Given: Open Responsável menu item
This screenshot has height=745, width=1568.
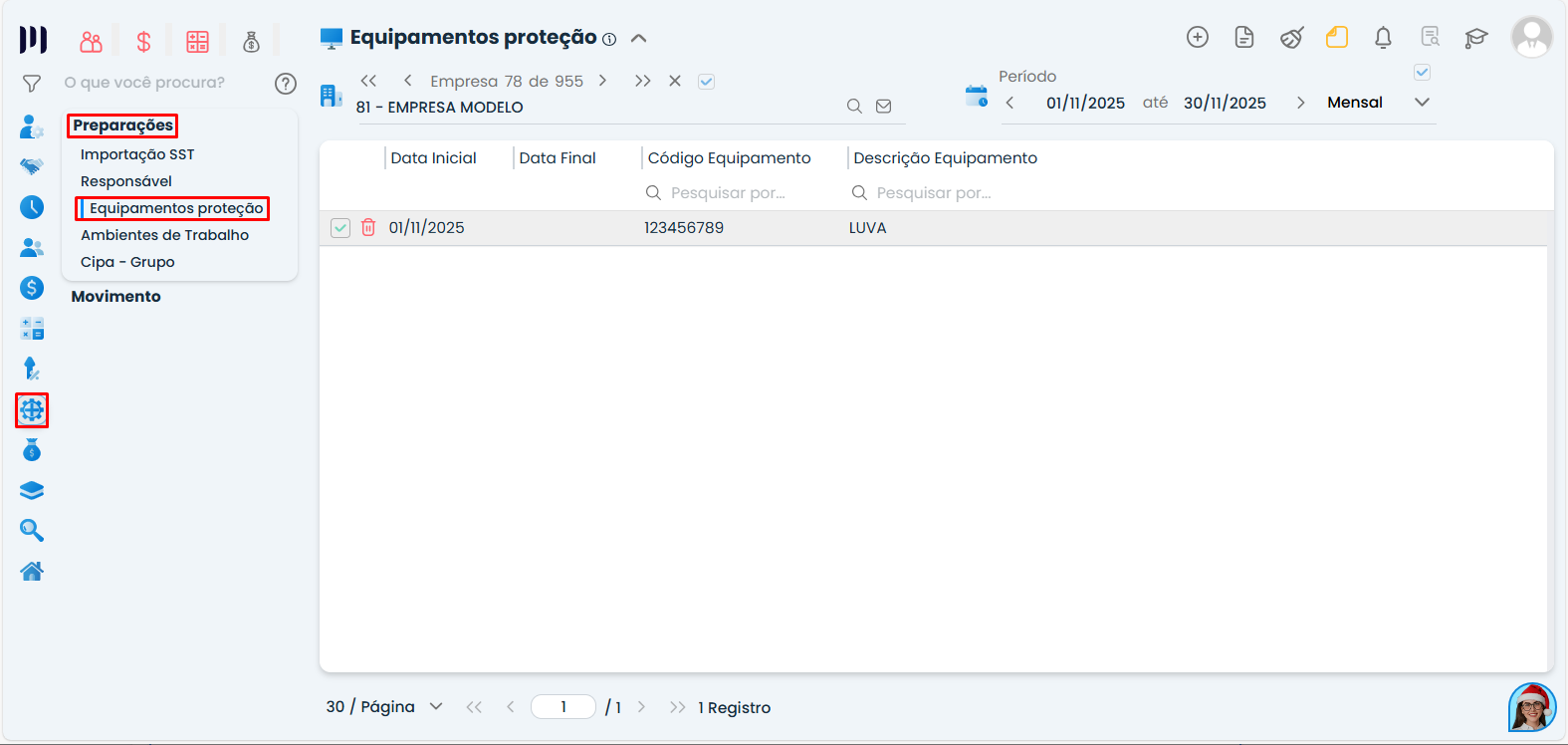Looking at the screenshot, I should pyautogui.click(x=126, y=181).
